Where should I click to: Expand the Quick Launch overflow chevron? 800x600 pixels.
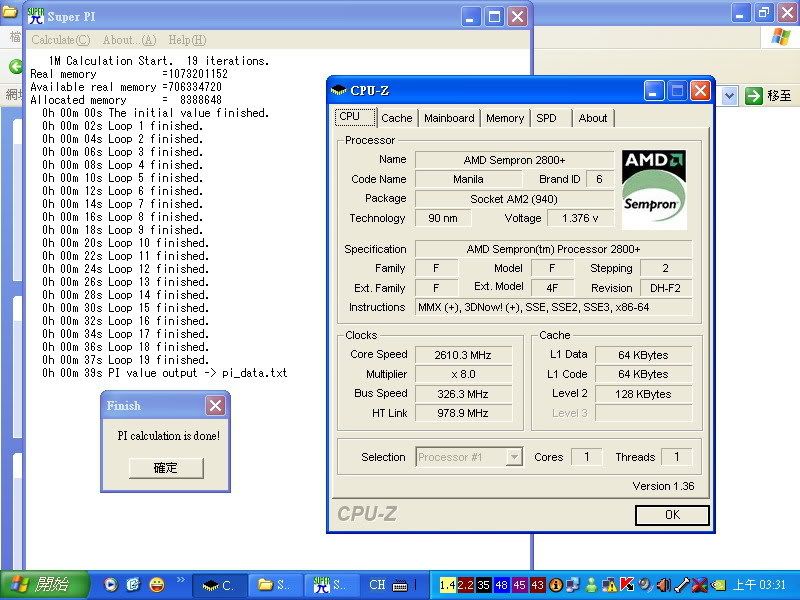pyautogui.click(x=180, y=580)
